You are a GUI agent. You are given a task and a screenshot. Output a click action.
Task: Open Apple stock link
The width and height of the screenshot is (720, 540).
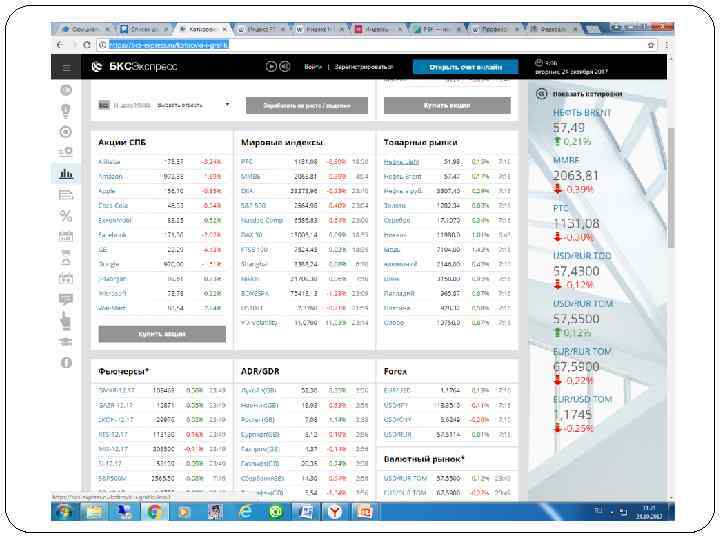click(x=107, y=191)
